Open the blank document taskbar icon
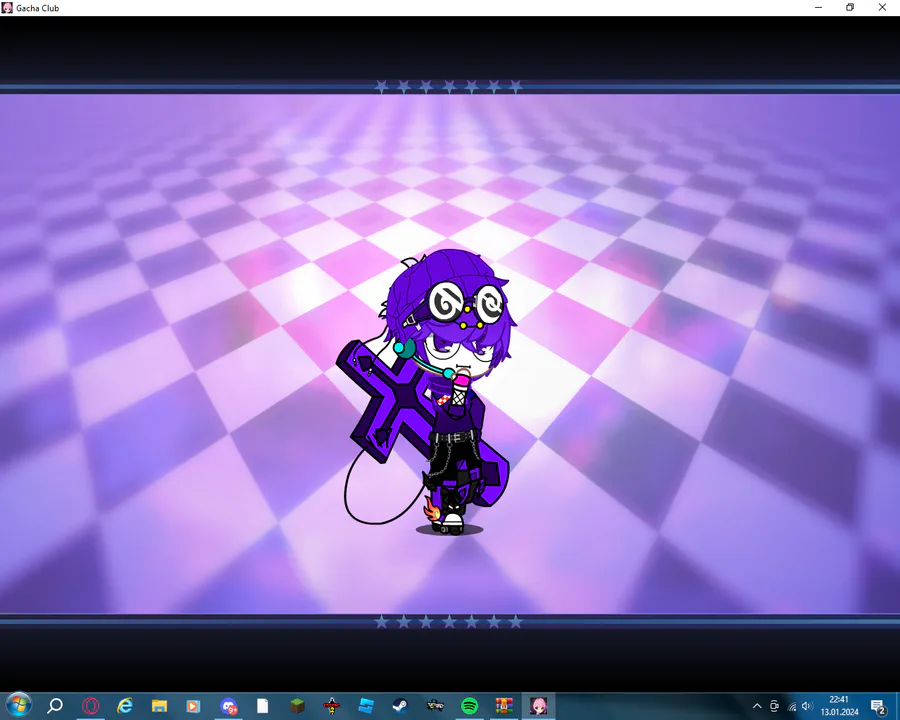This screenshot has height=720, width=900. pos(262,706)
